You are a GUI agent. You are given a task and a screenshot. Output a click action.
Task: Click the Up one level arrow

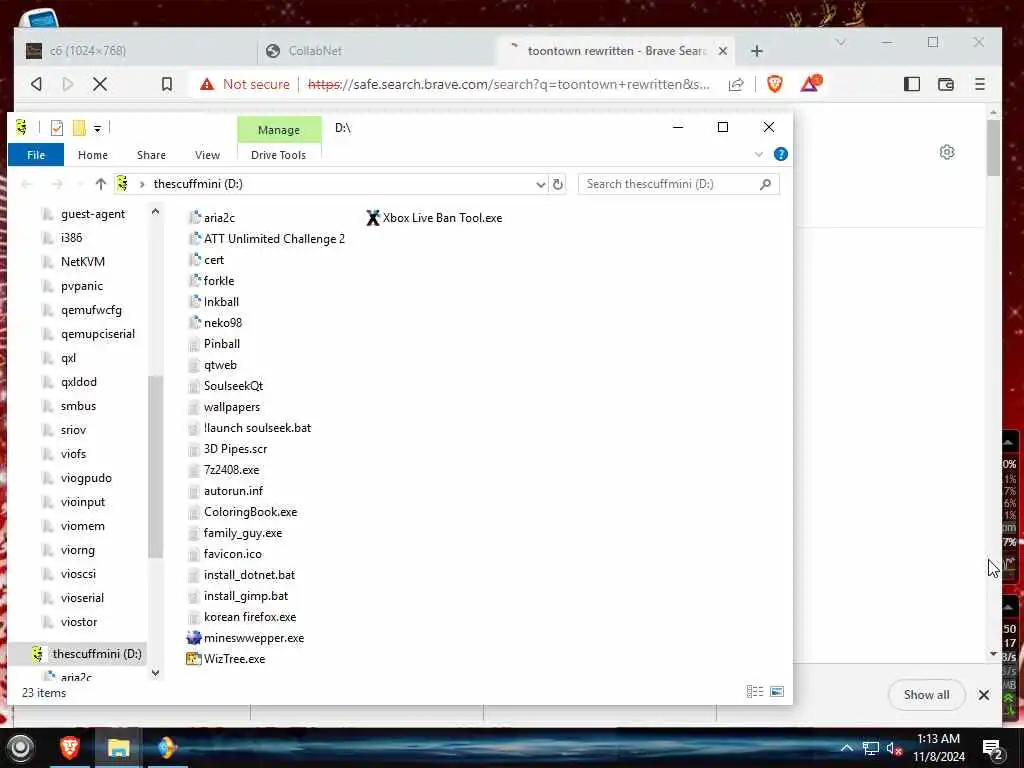101,184
